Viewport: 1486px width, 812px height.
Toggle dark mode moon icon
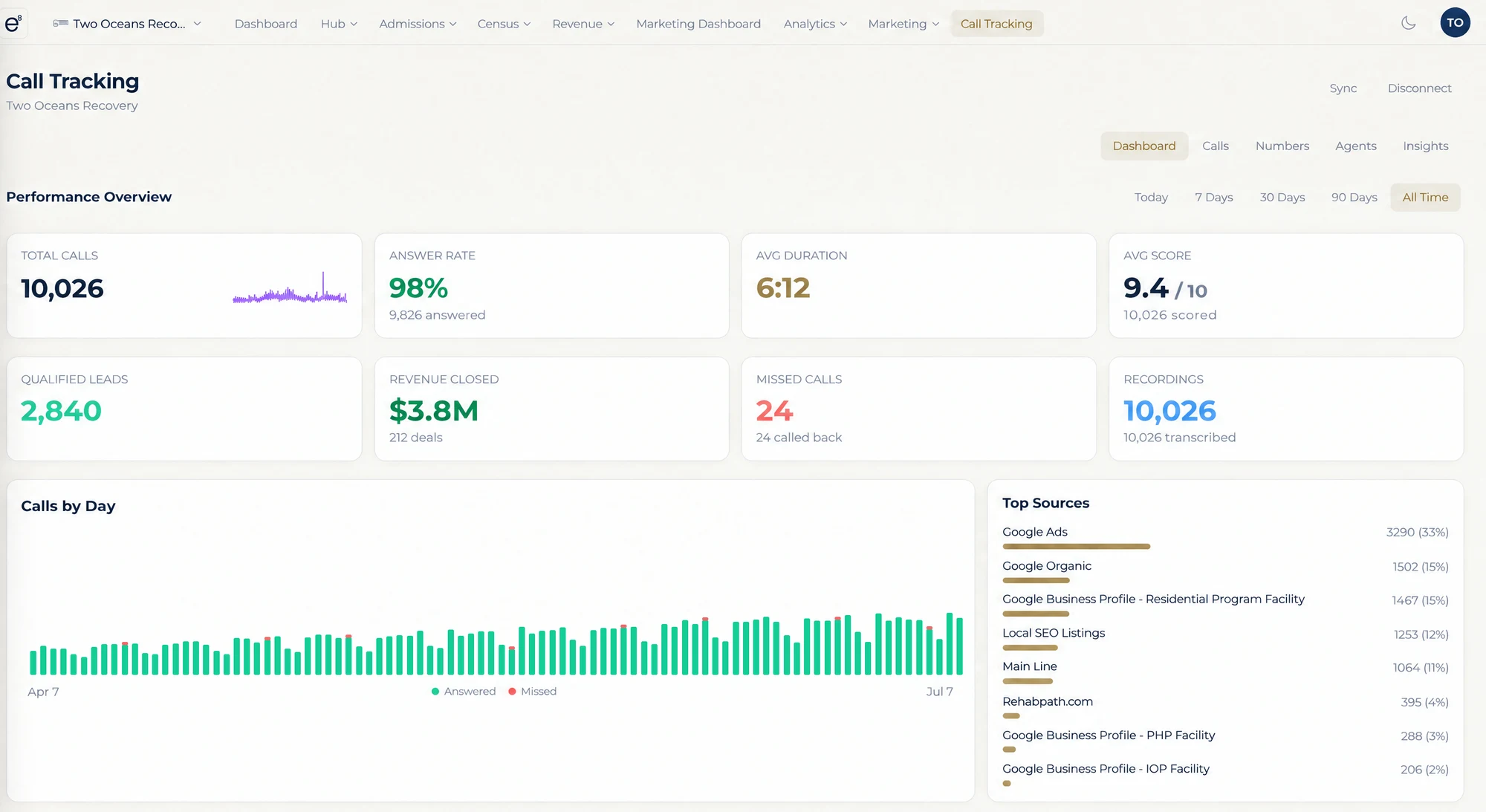pyautogui.click(x=1408, y=23)
